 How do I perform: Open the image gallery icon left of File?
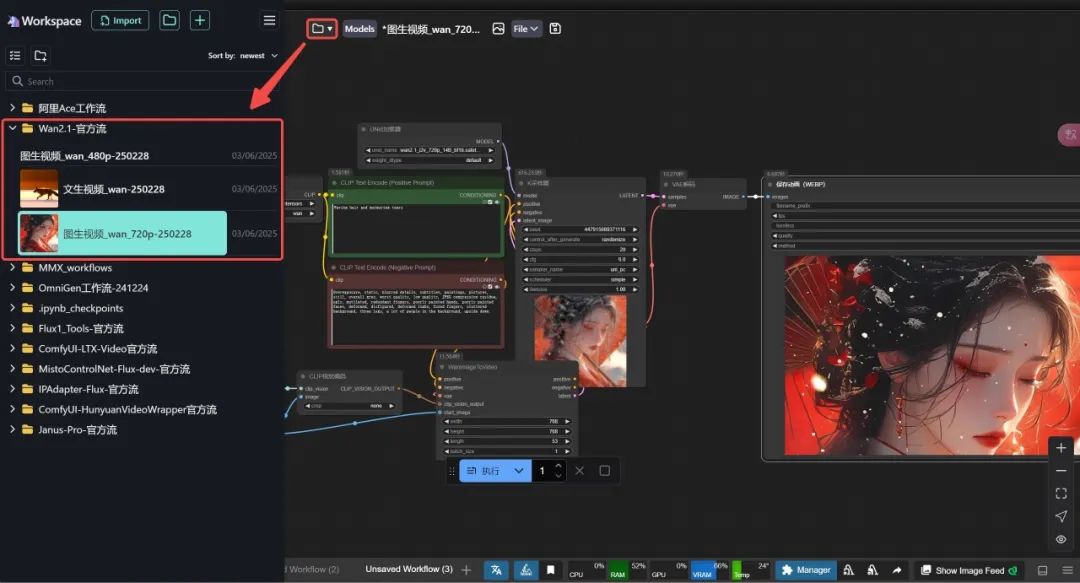498,28
